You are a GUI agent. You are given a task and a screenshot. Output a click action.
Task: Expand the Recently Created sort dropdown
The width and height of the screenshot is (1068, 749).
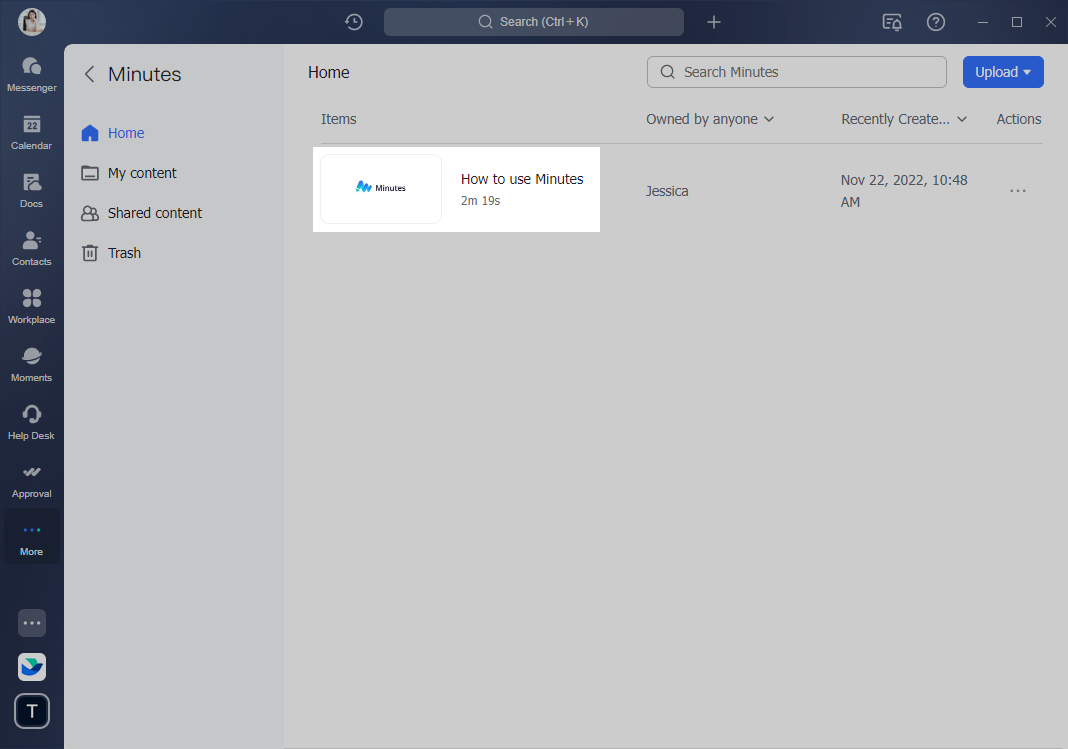(904, 119)
